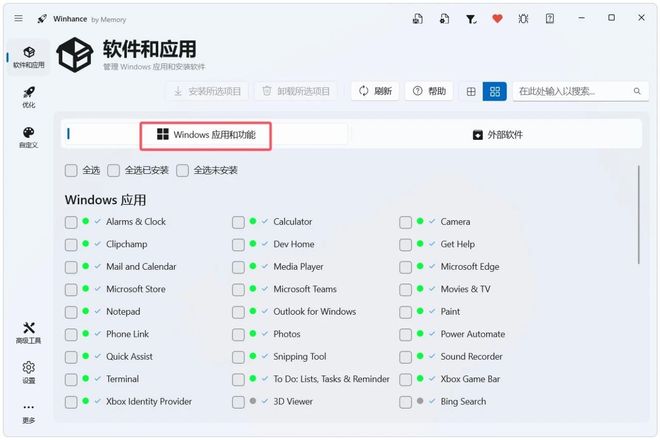The height and width of the screenshot is (440, 660).
Task: Click the help document icon in title bar
Action: point(550,19)
